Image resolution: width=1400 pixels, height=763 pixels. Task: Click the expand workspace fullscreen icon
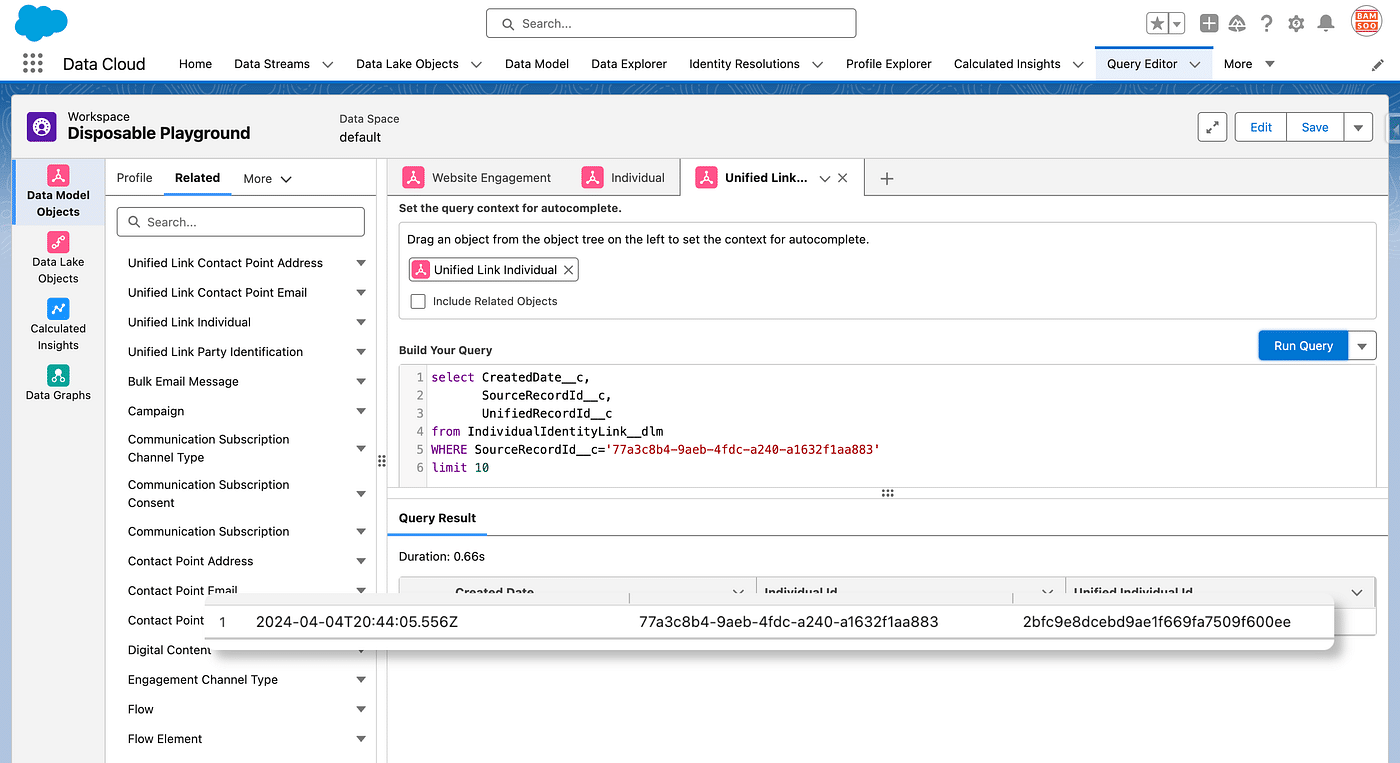coord(1212,127)
